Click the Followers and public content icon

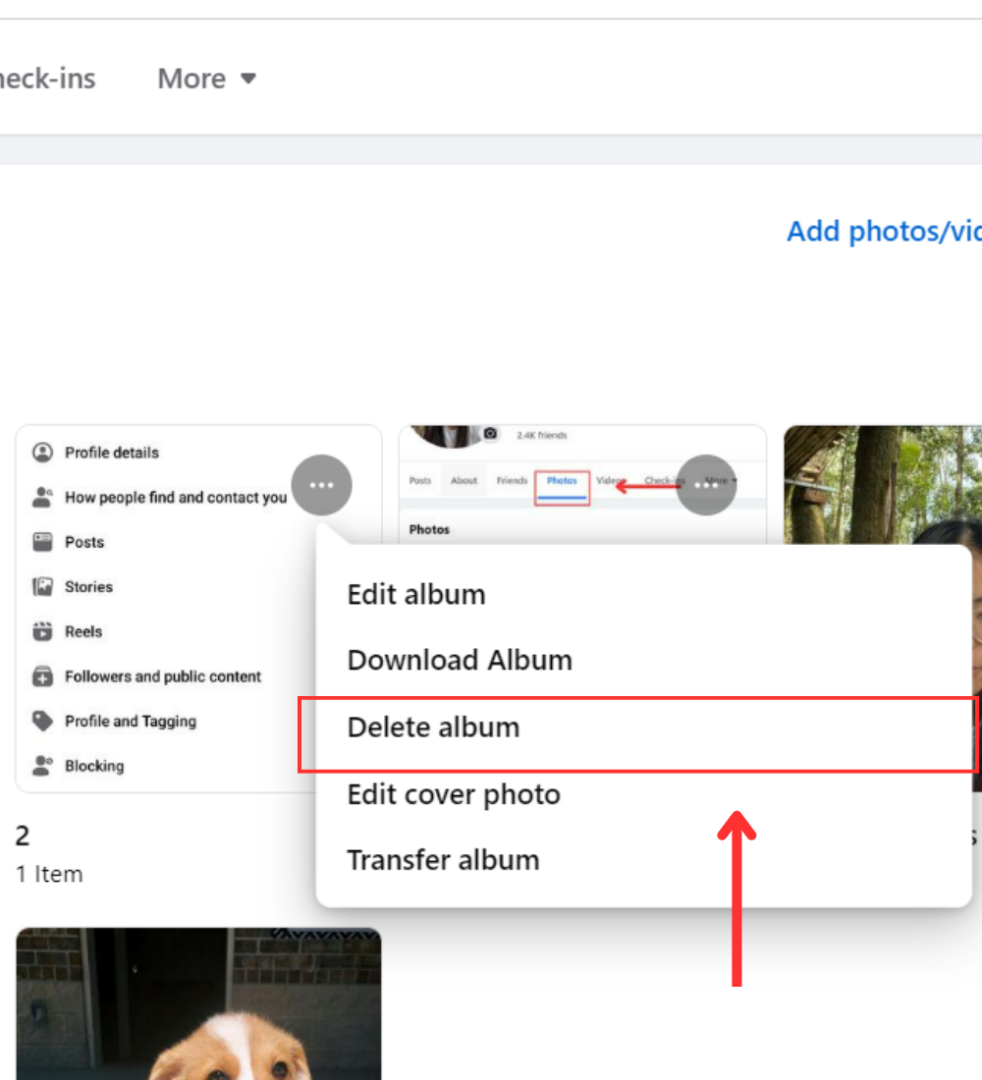(x=42, y=676)
